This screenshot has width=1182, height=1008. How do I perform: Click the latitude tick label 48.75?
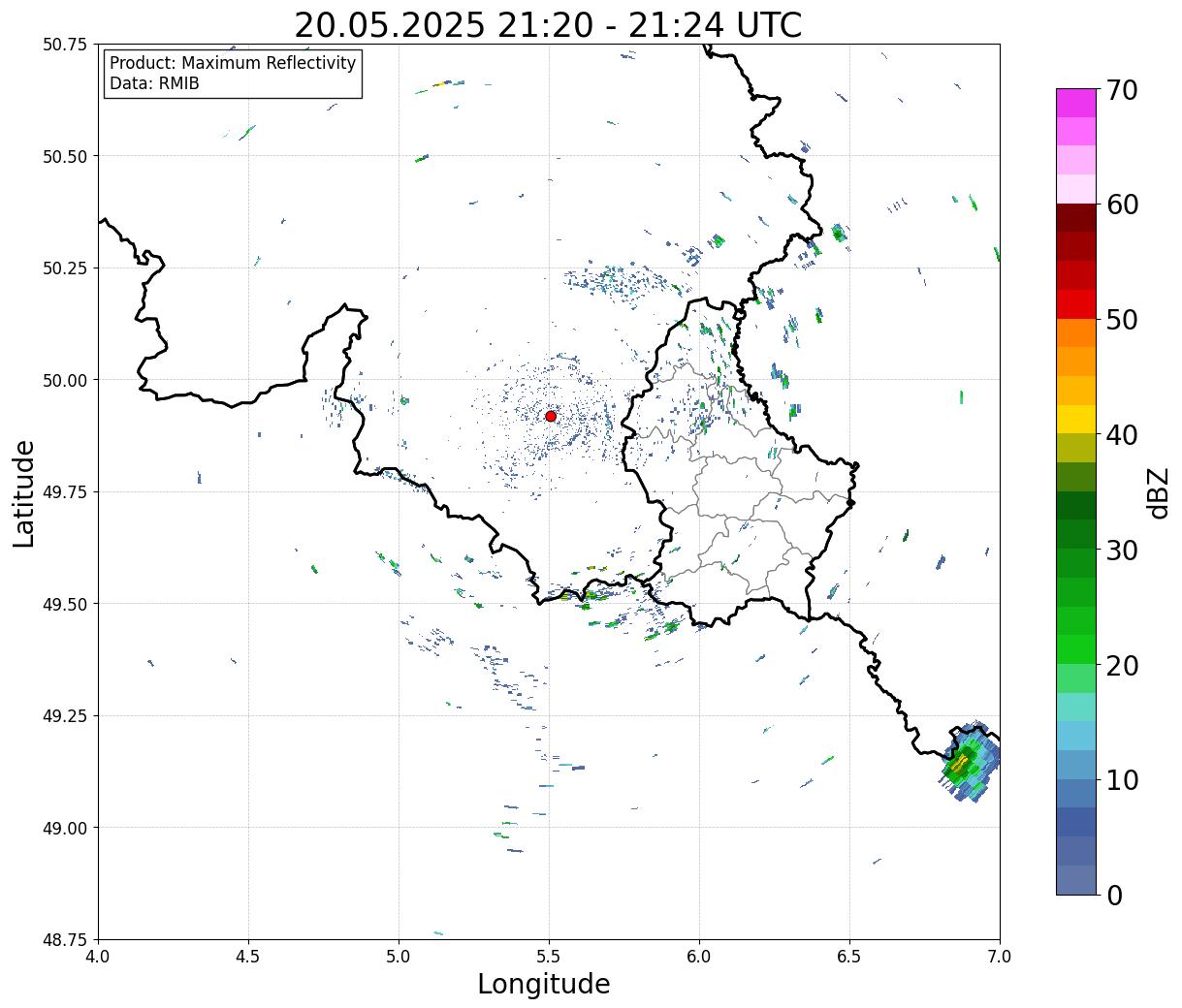pos(65,939)
